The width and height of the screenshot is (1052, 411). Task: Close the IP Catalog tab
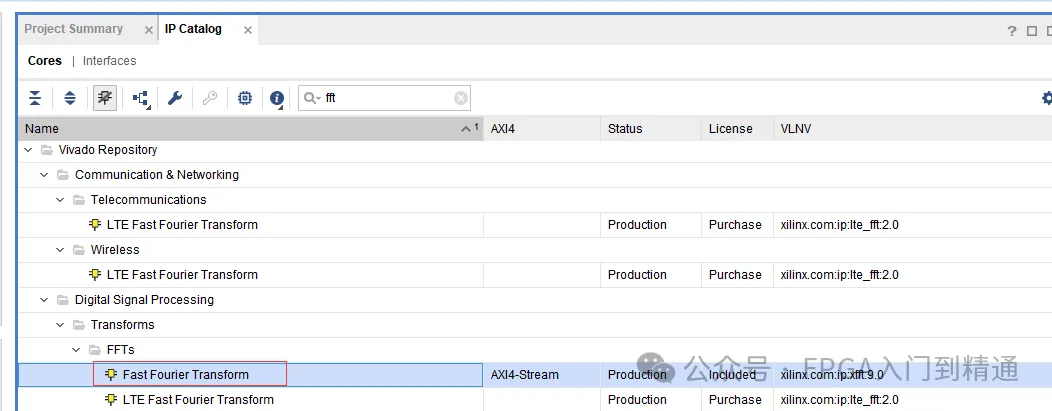click(x=248, y=30)
